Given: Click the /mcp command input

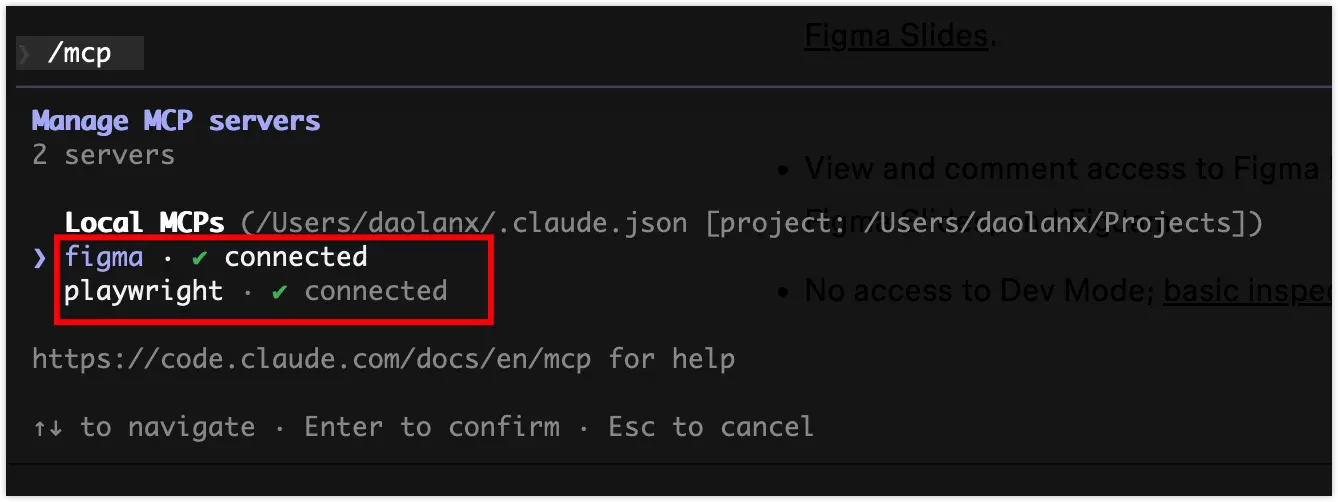Looking at the screenshot, I should (x=79, y=53).
